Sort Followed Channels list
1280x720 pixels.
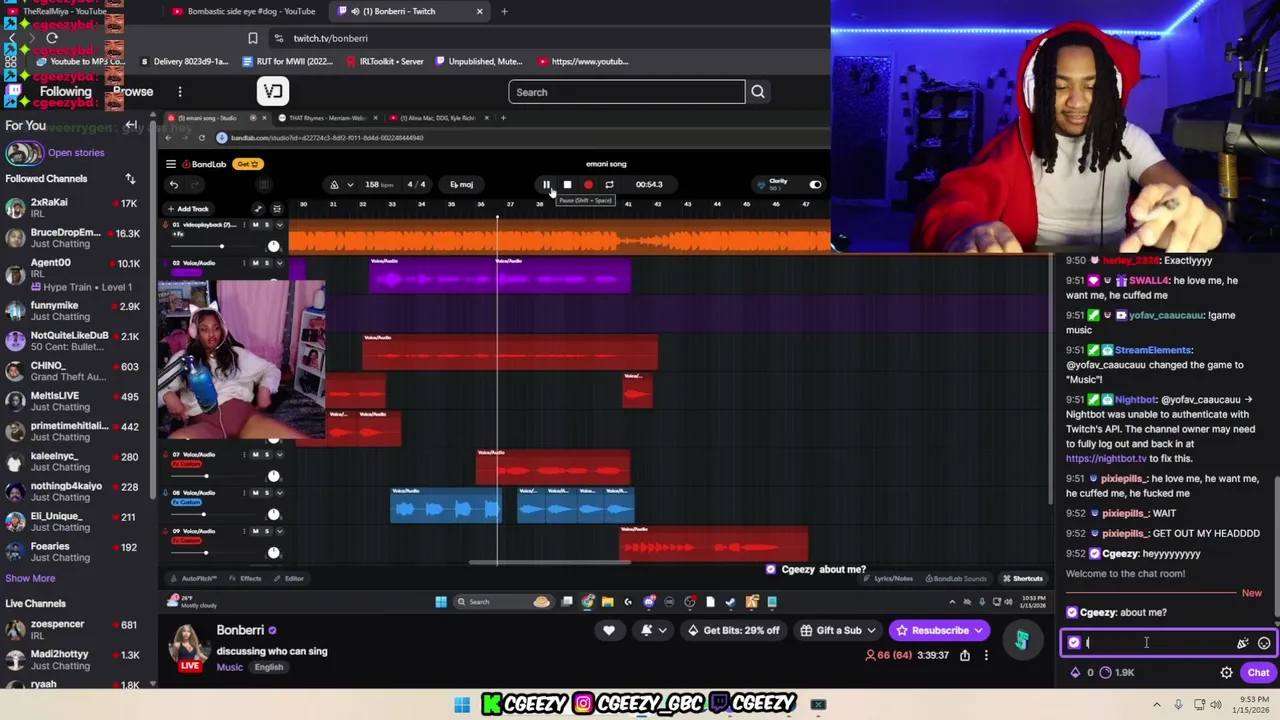click(x=130, y=179)
